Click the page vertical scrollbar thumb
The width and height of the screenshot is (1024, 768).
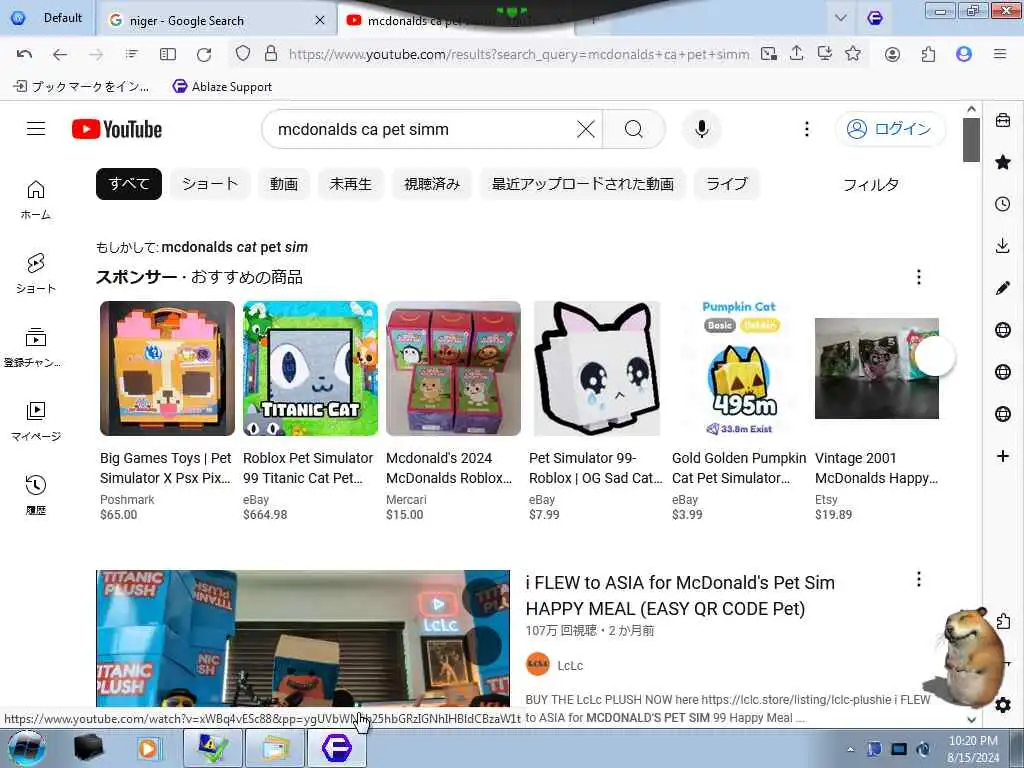click(x=971, y=139)
